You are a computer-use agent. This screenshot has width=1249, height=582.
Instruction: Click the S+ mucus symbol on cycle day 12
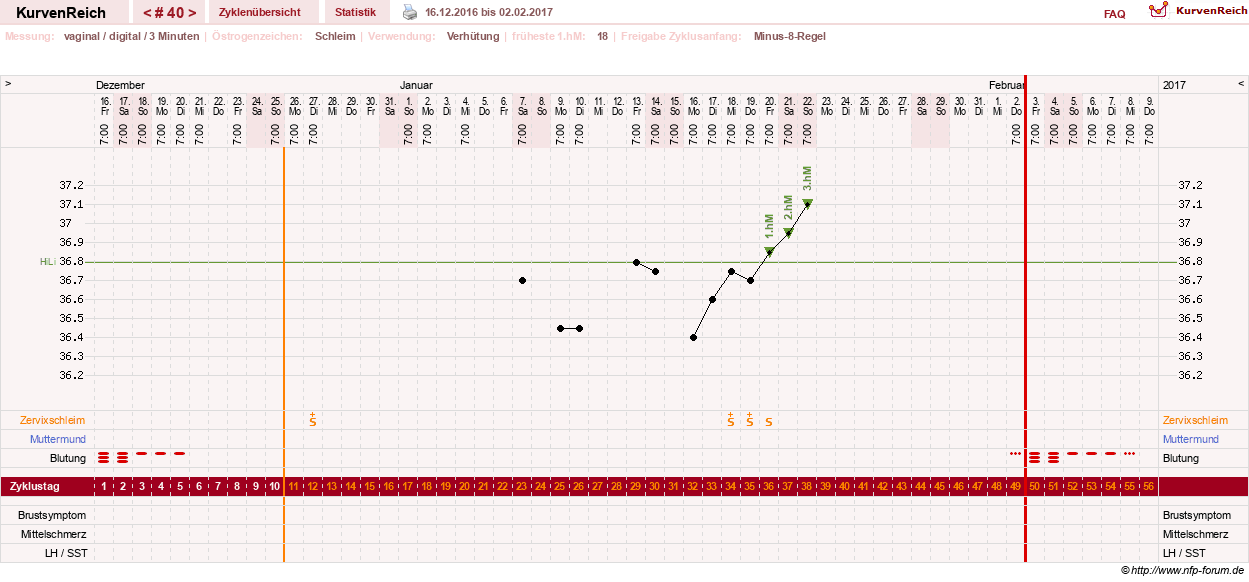click(x=312, y=419)
